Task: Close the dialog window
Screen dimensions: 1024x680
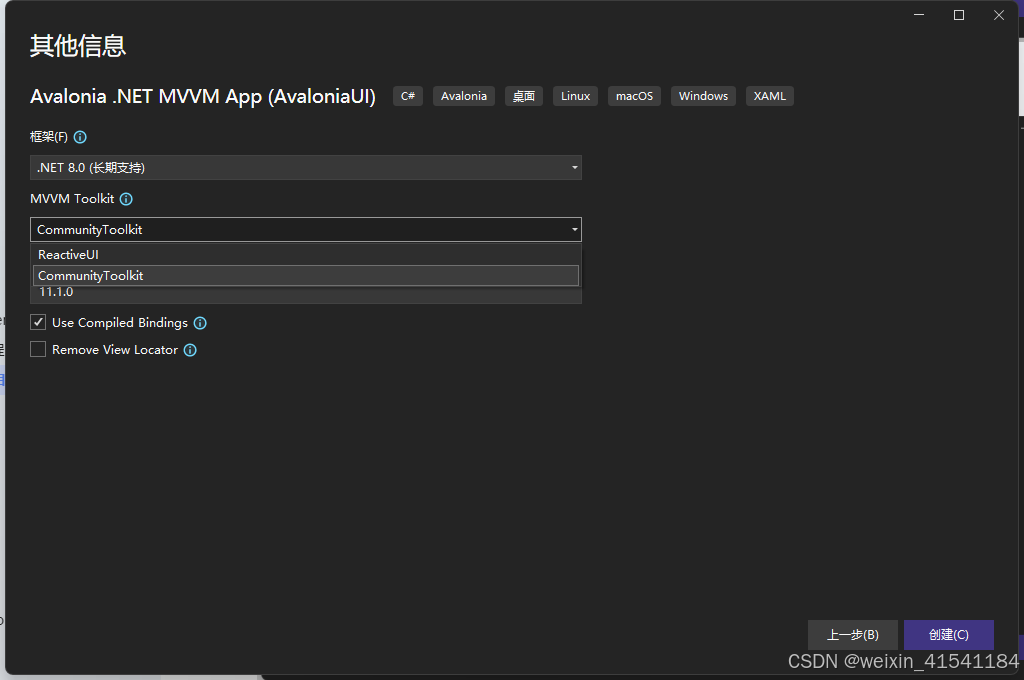Action: tap(999, 15)
